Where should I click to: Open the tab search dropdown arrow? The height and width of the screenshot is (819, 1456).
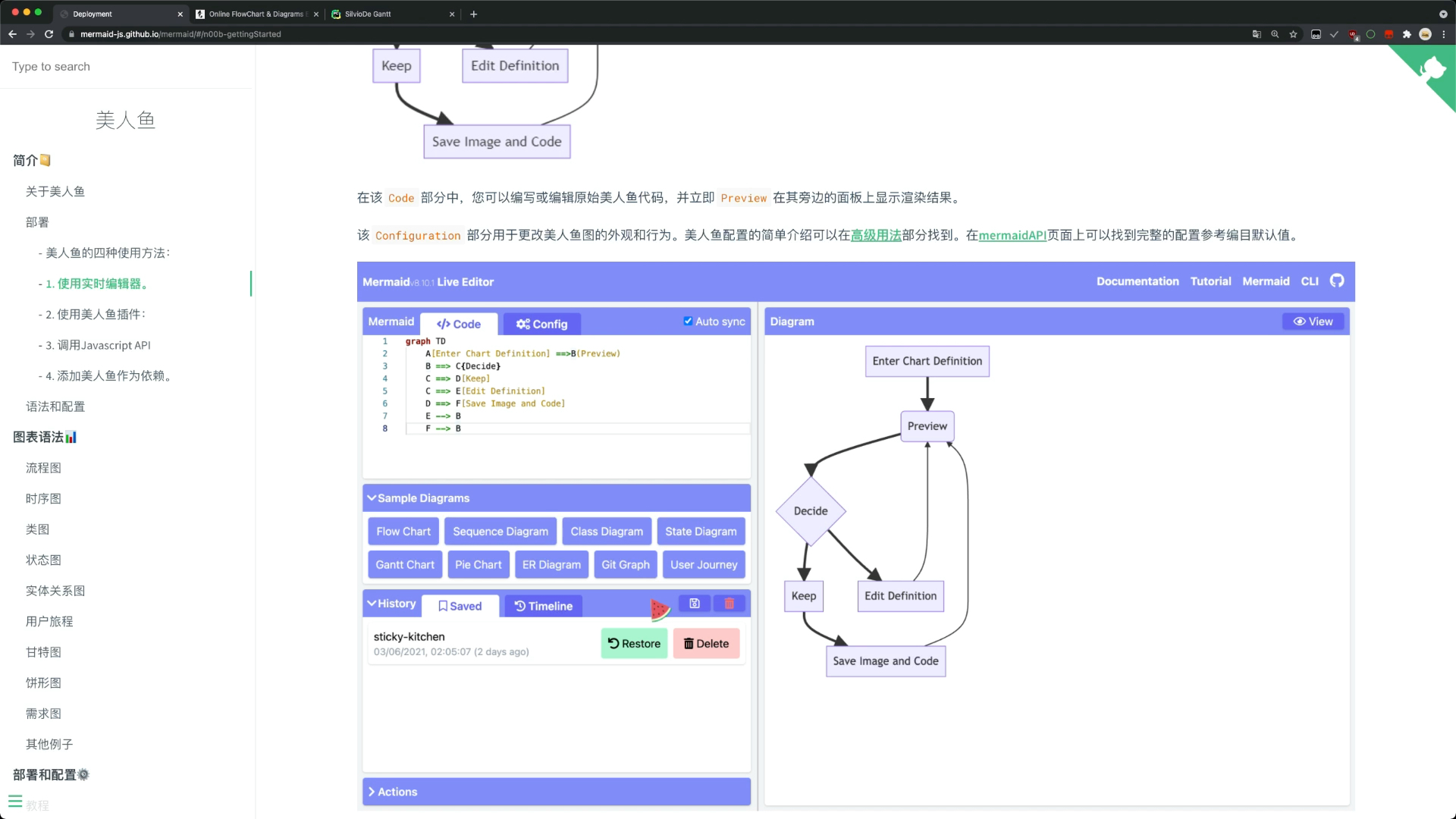coord(1443,14)
